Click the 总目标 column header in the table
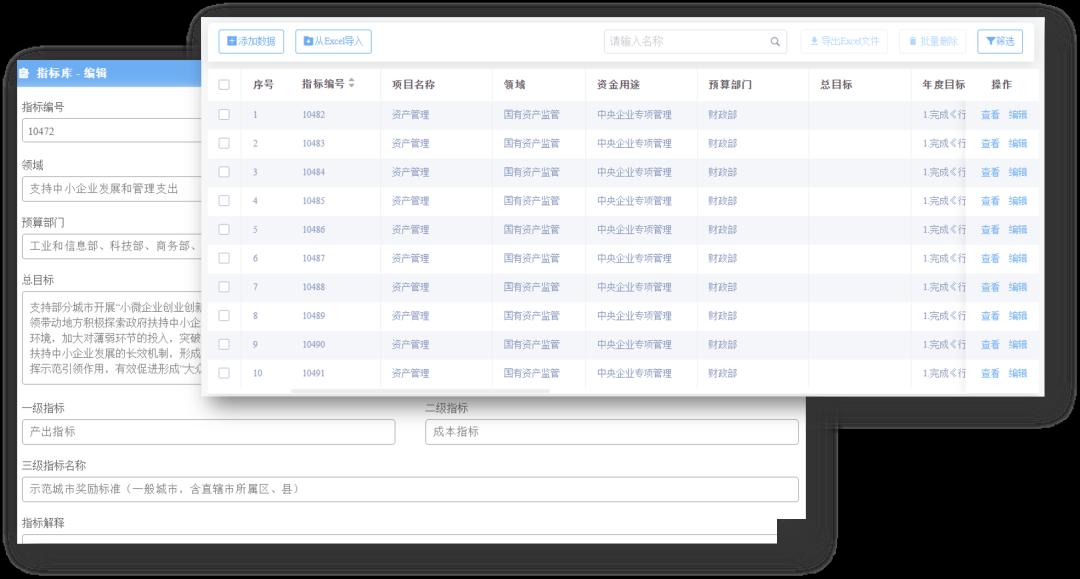 point(836,85)
